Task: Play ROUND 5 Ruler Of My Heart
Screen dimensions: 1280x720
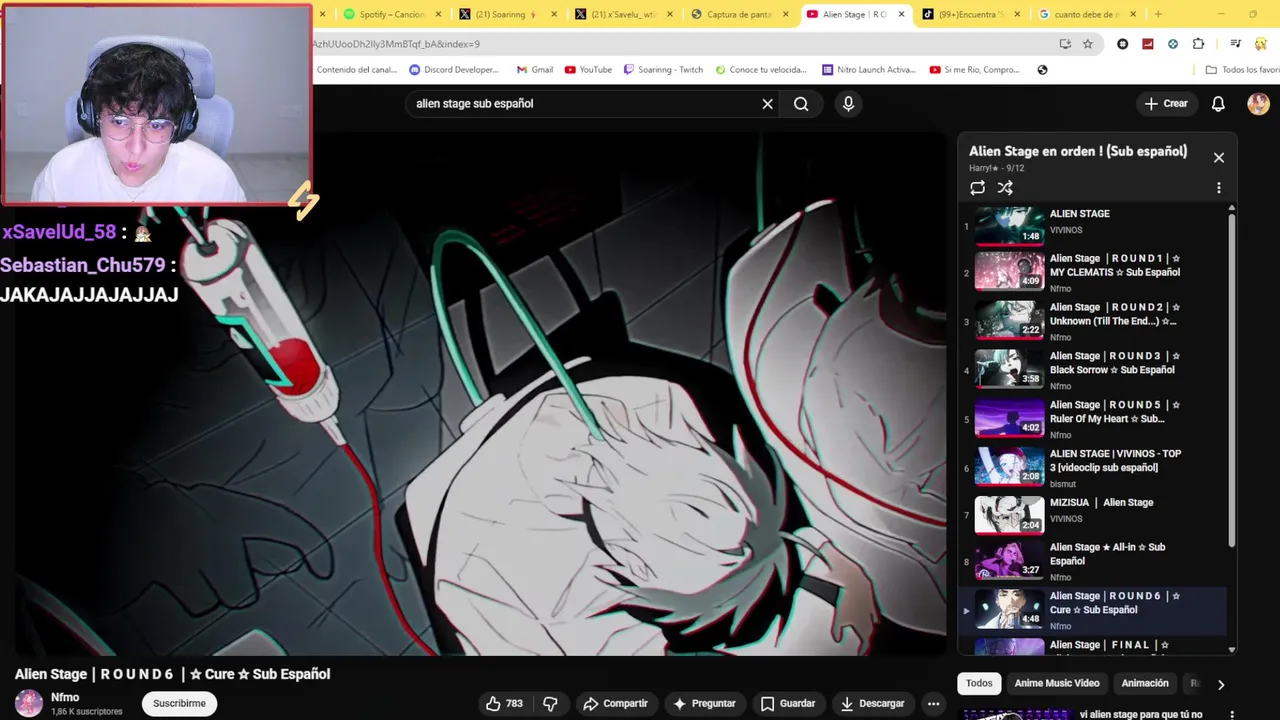Action: (x=1092, y=418)
